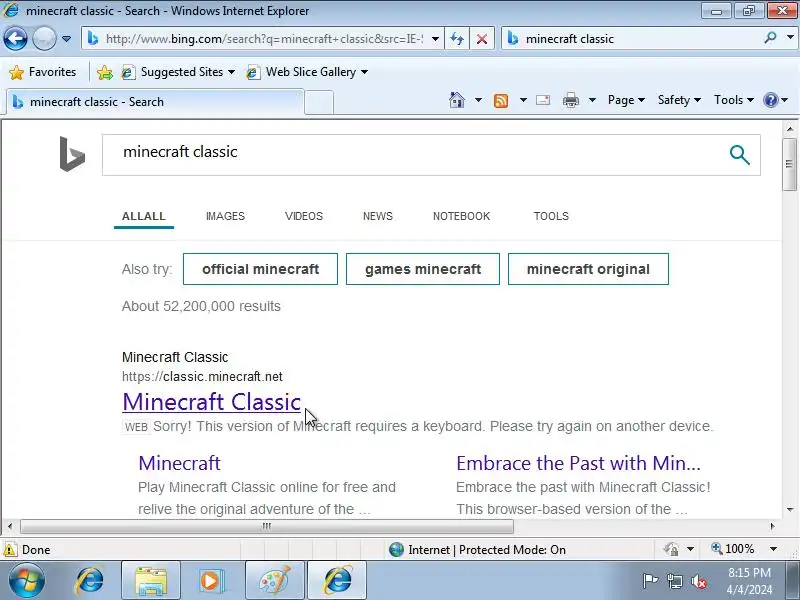Open the Windows Start button
This screenshot has height=600, width=800.
click(27, 580)
